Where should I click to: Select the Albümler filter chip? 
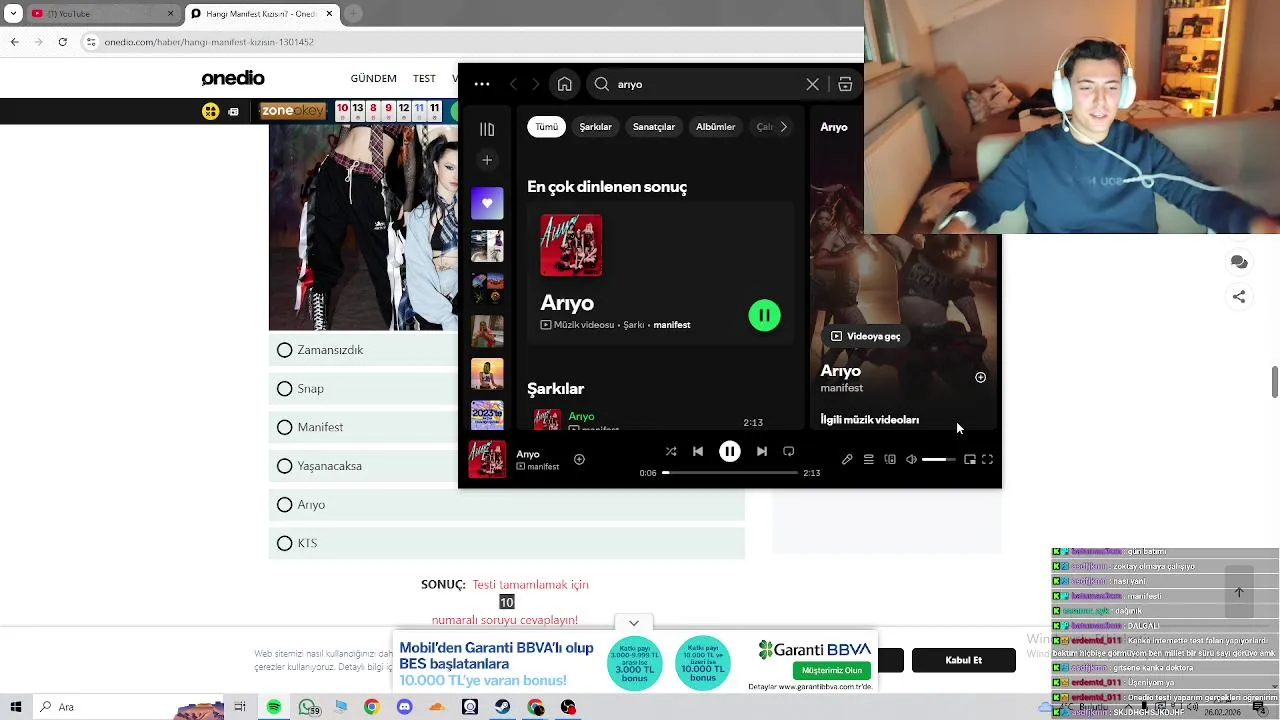coord(716,127)
